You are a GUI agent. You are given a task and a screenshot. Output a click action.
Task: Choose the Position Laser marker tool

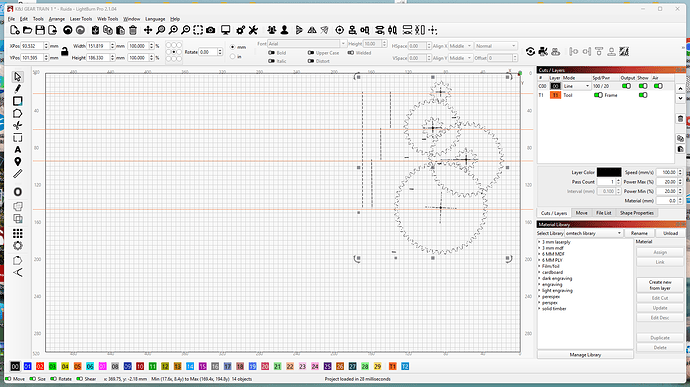pyautogui.click(x=18, y=162)
